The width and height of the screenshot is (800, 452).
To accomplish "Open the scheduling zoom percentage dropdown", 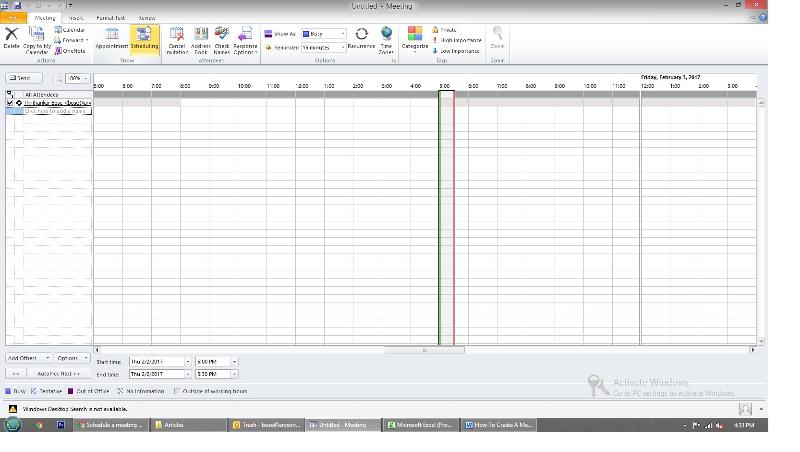I will [x=86, y=78].
